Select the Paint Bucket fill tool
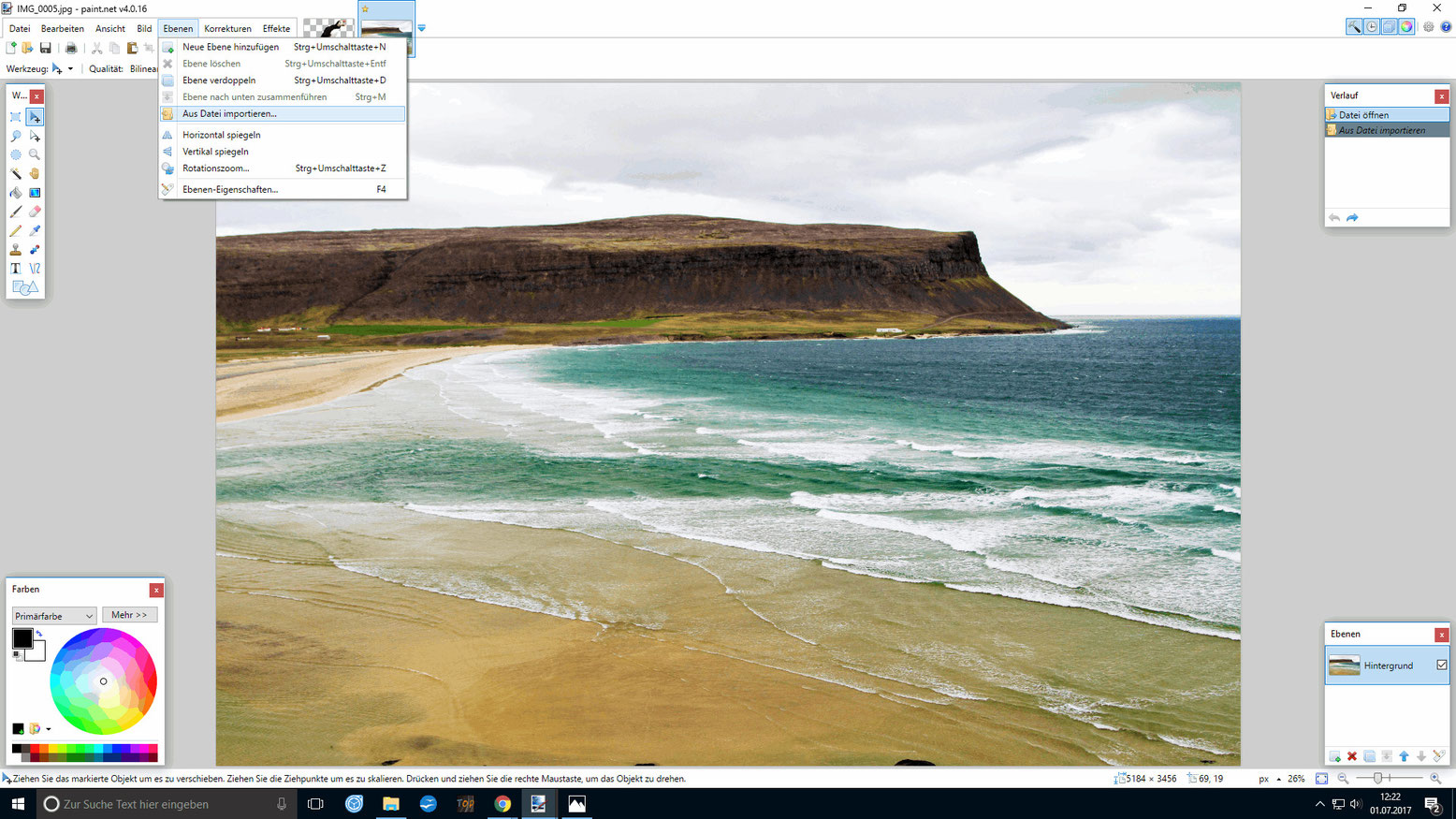The image size is (1456, 819). click(16, 193)
